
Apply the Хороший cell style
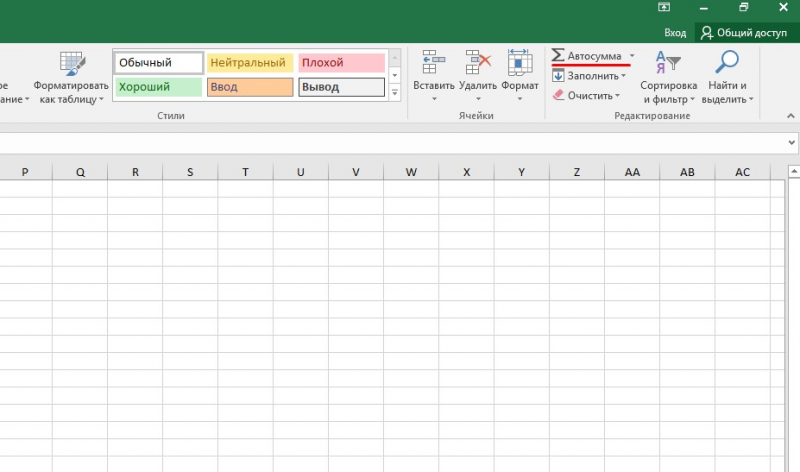tap(159, 87)
